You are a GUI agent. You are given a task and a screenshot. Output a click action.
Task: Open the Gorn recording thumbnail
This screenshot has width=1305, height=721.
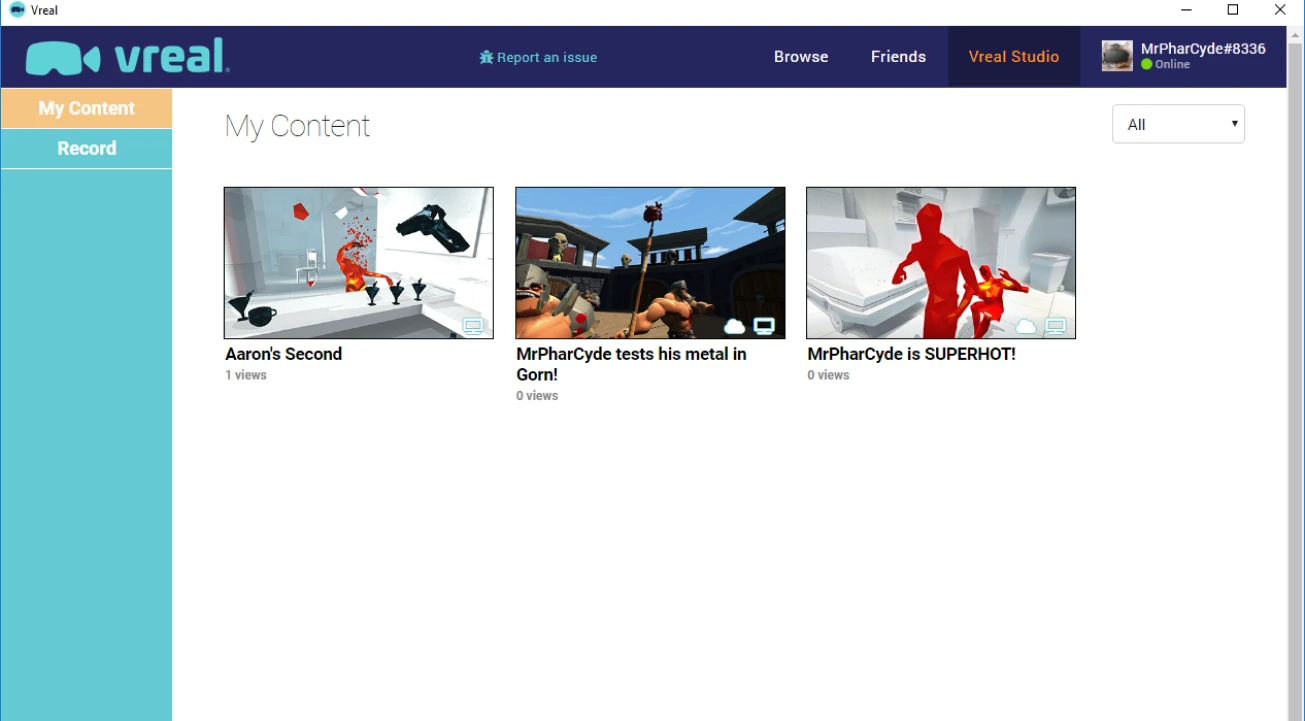[x=650, y=263]
